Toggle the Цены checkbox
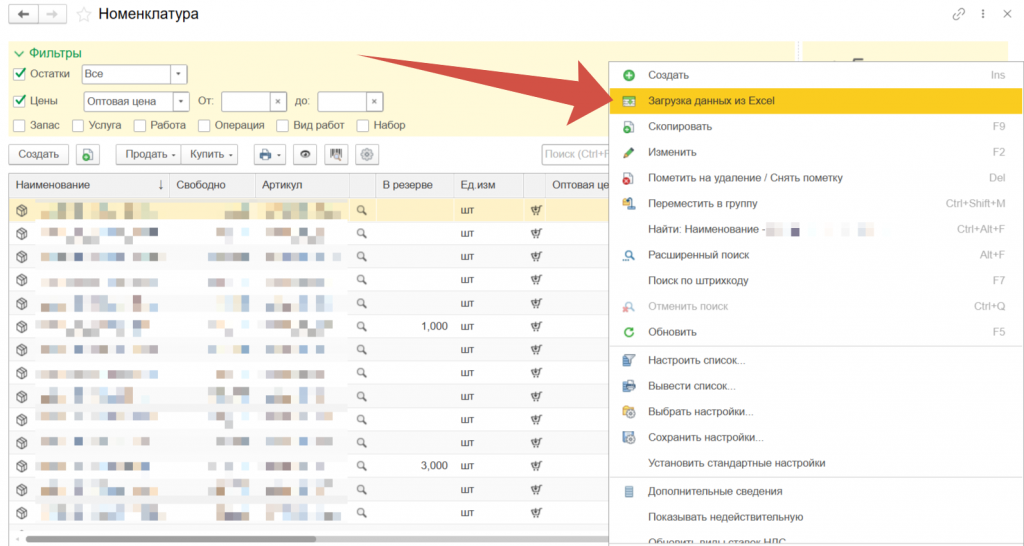 pyautogui.click(x=19, y=101)
